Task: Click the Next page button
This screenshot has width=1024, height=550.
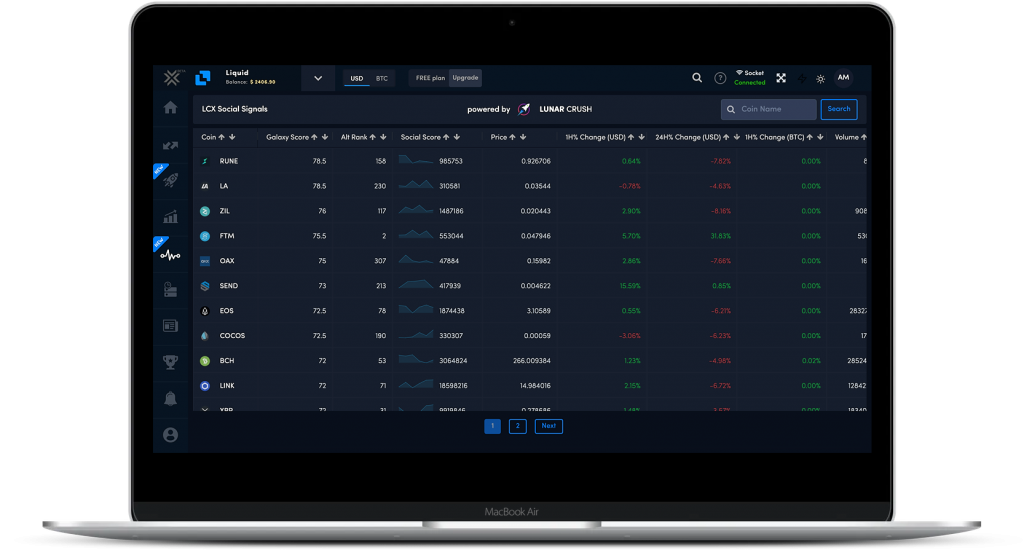Action: (549, 426)
